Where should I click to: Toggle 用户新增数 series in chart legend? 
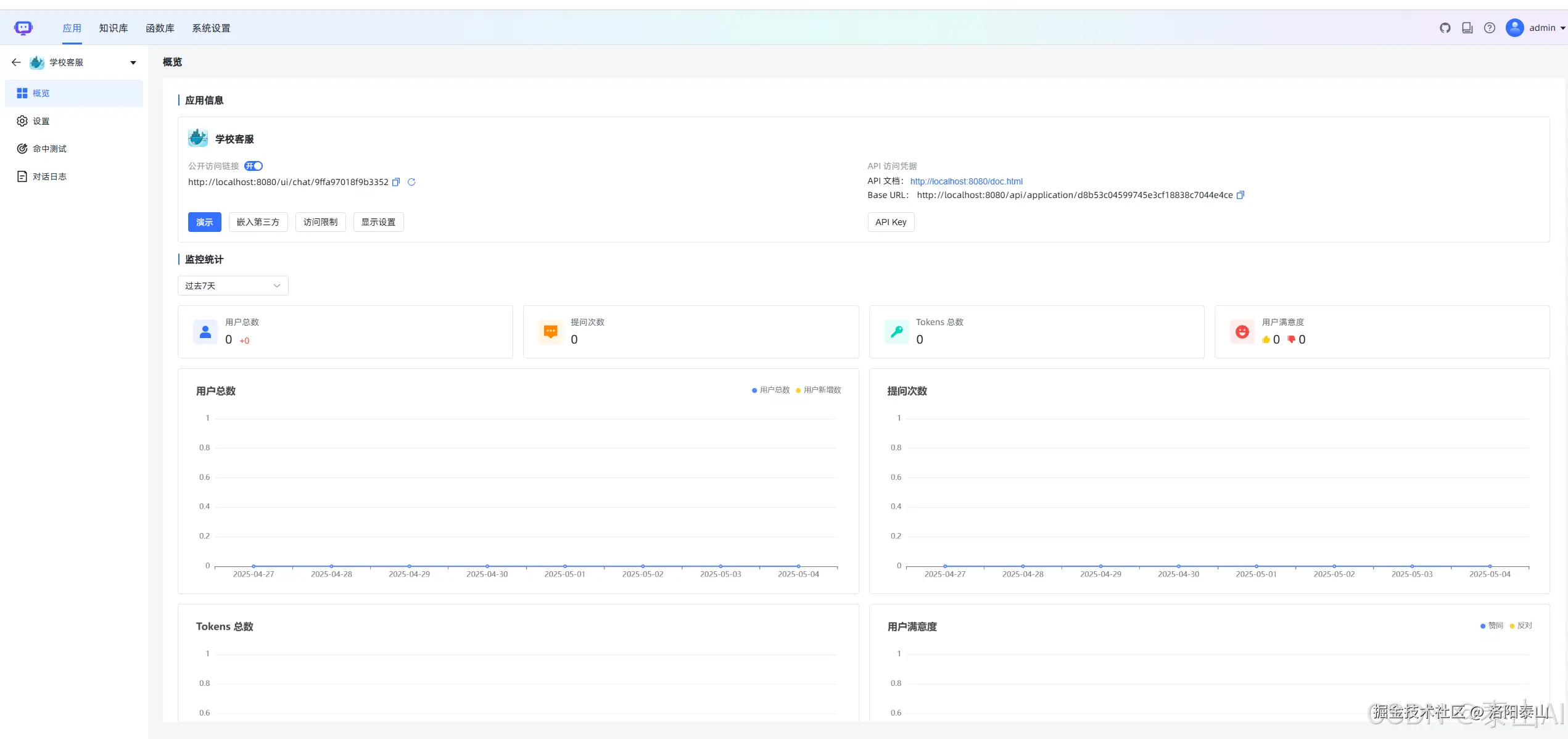819,390
